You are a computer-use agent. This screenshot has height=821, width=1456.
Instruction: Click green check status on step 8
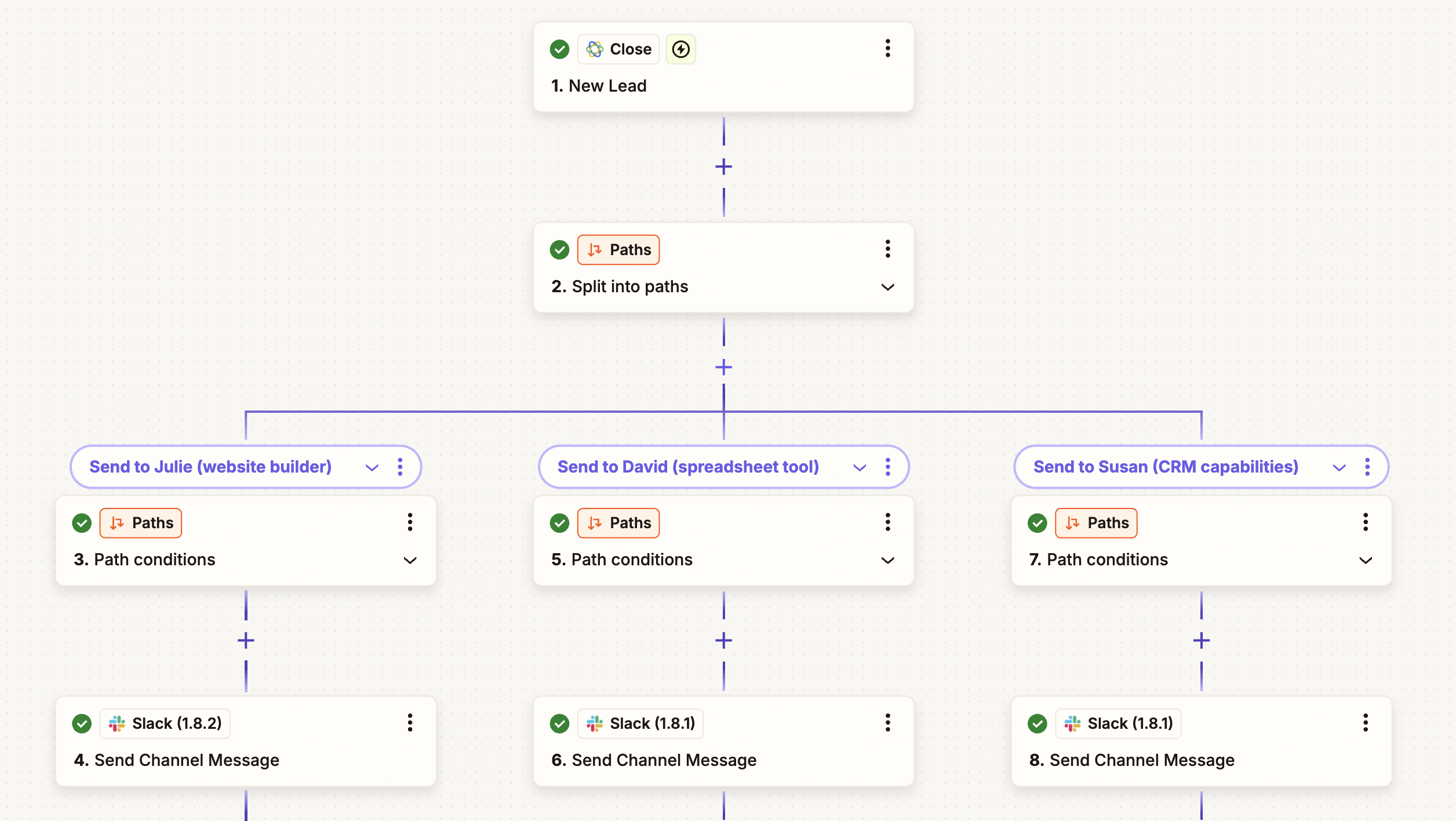[x=1038, y=724]
